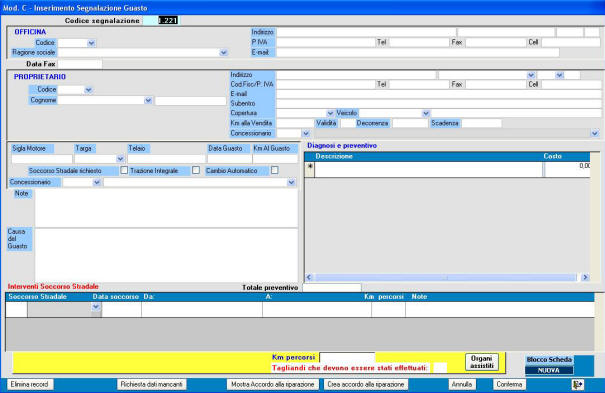Expand the Veicolo dropdown

(426, 113)
